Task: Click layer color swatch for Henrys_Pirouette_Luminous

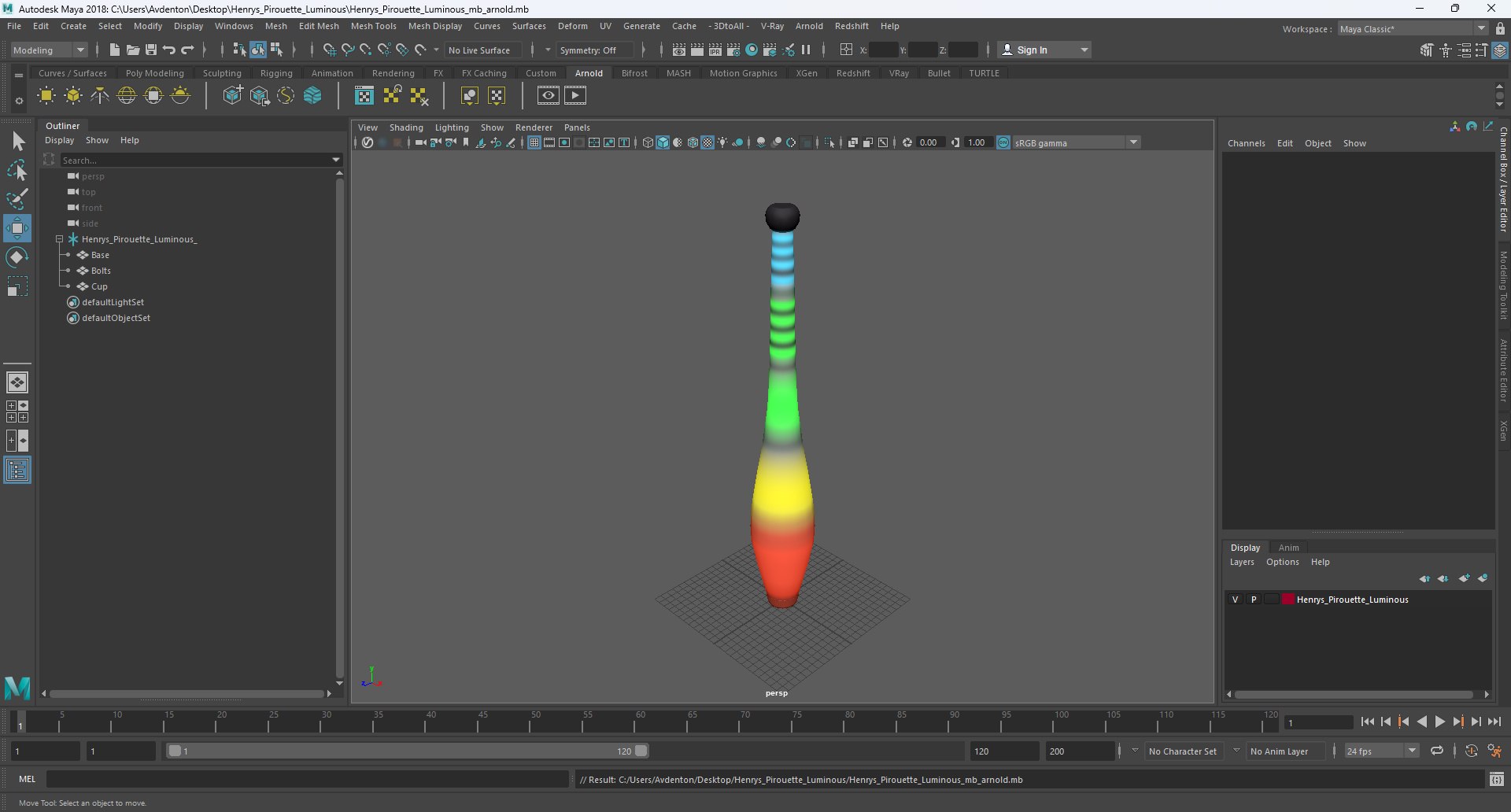Action: pyautogui.click(x=1288, y=600)
